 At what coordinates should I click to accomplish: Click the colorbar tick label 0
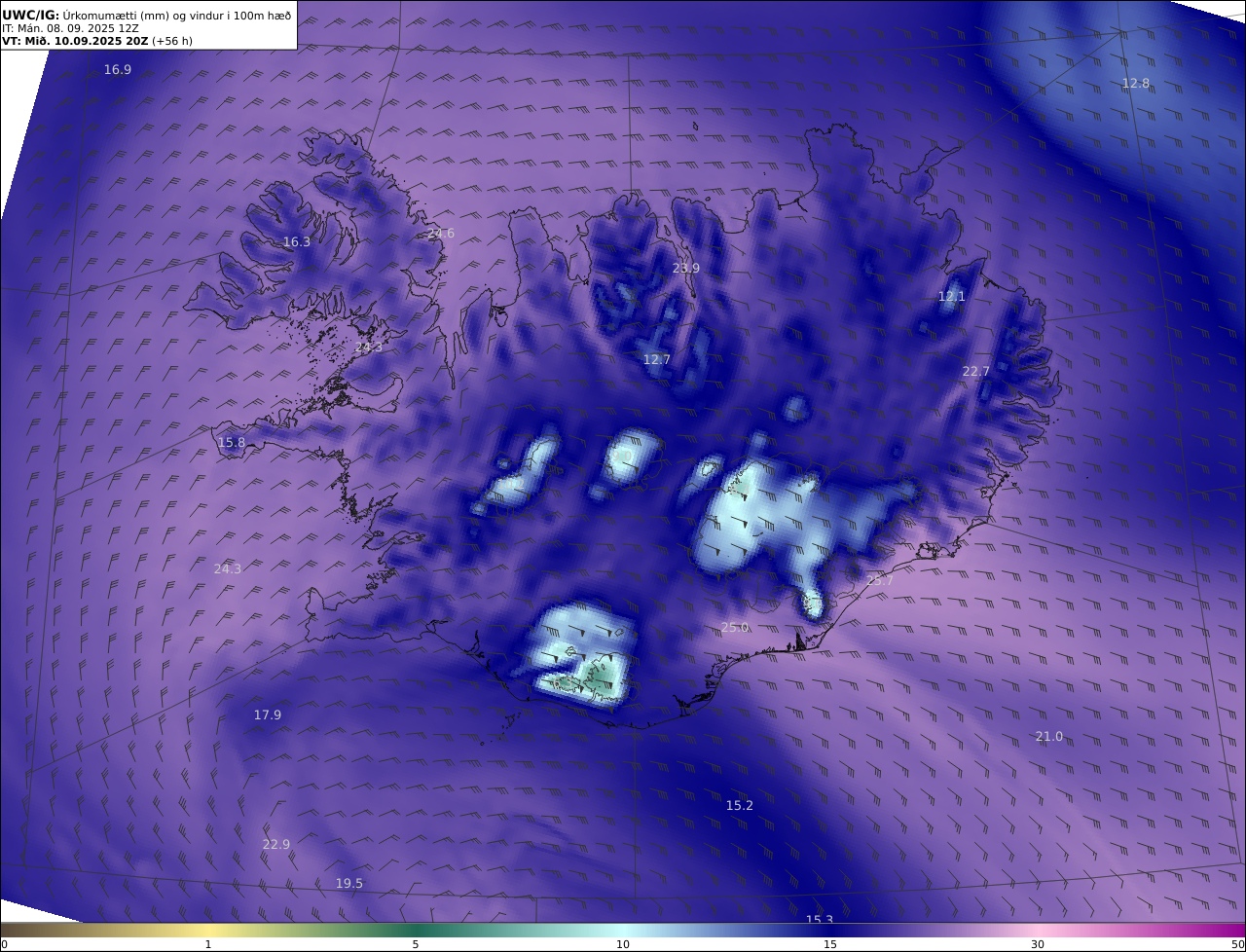(x=4, y=944)
